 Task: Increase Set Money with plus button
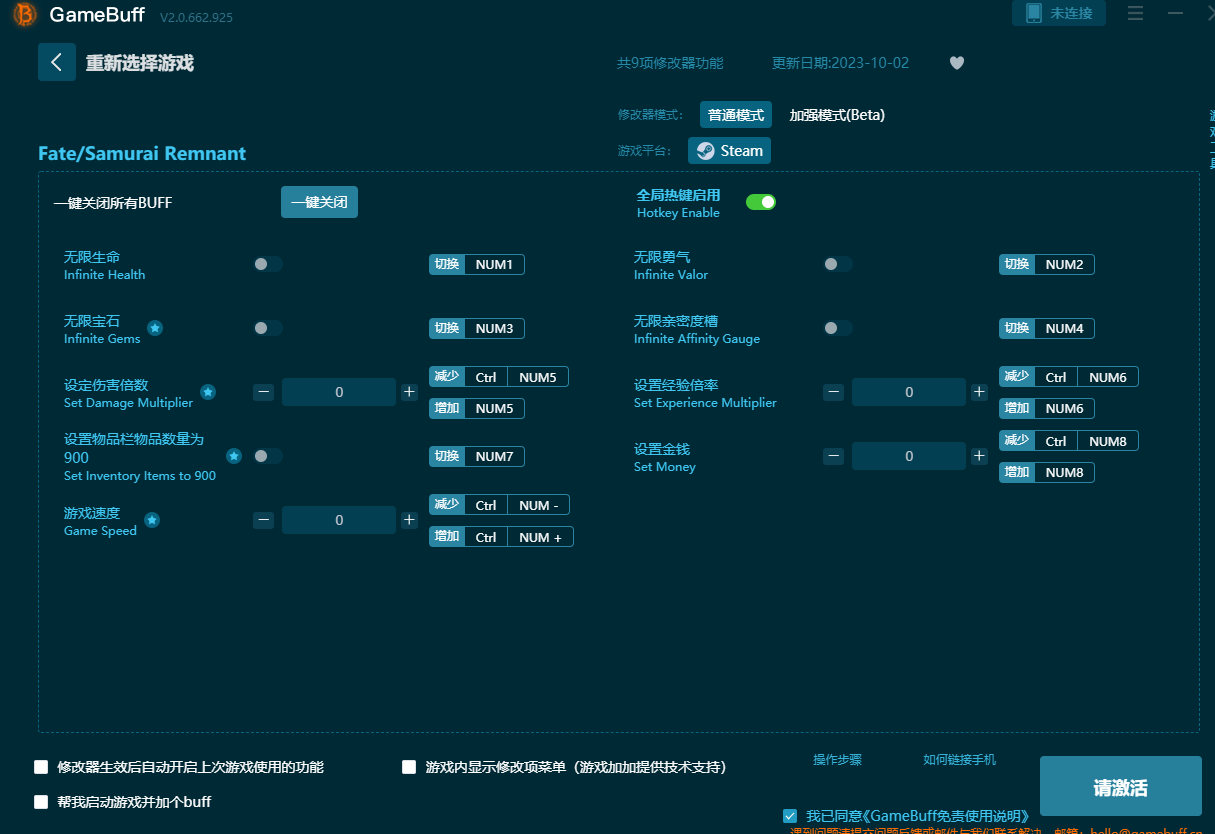click(x=979, y=457)
